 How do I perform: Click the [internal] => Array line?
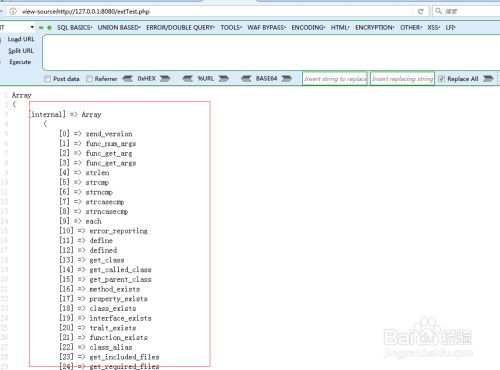(x=65, y=114)
